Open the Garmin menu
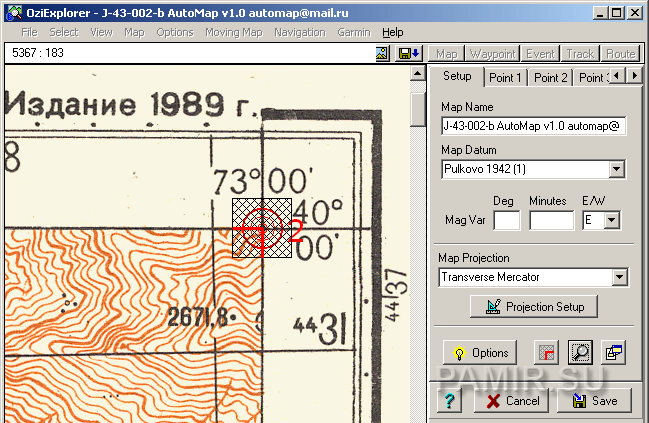This screenshot has width=649, height=423. coord(354,32)
